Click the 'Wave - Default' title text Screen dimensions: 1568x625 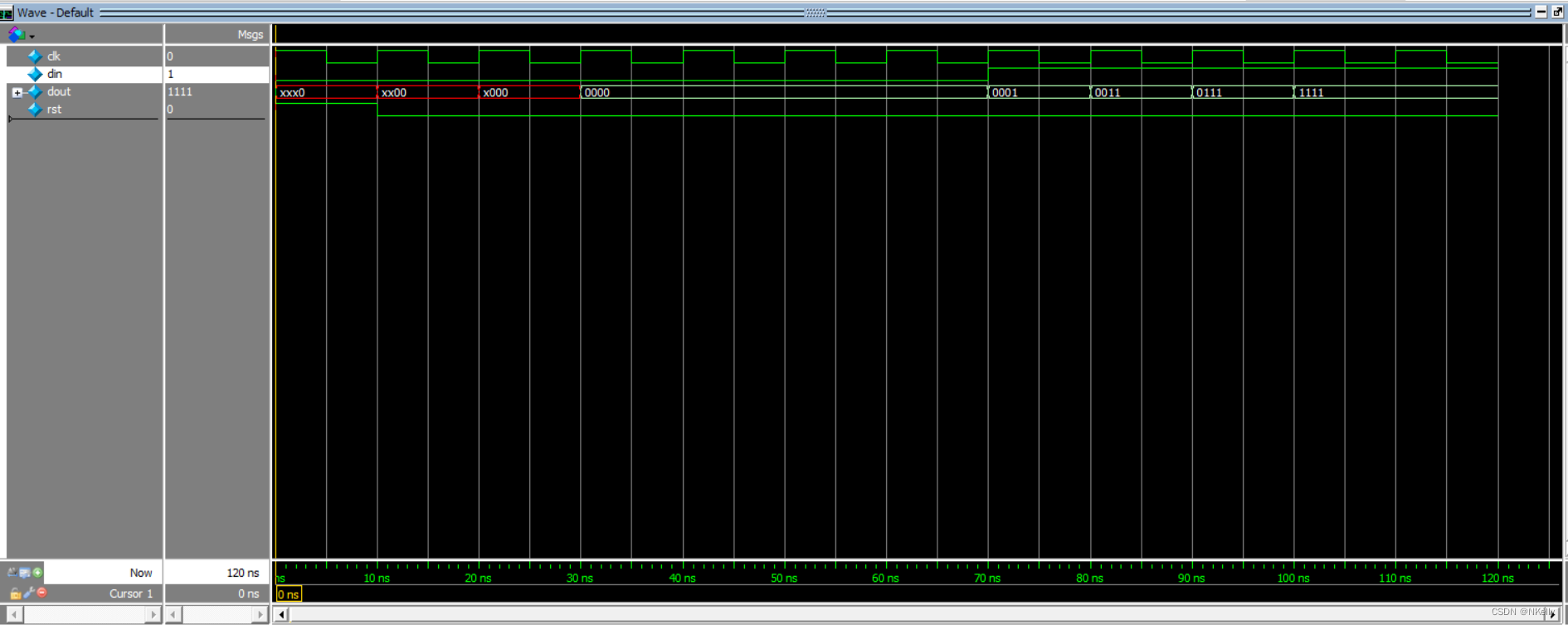click(x=56, y=12)
